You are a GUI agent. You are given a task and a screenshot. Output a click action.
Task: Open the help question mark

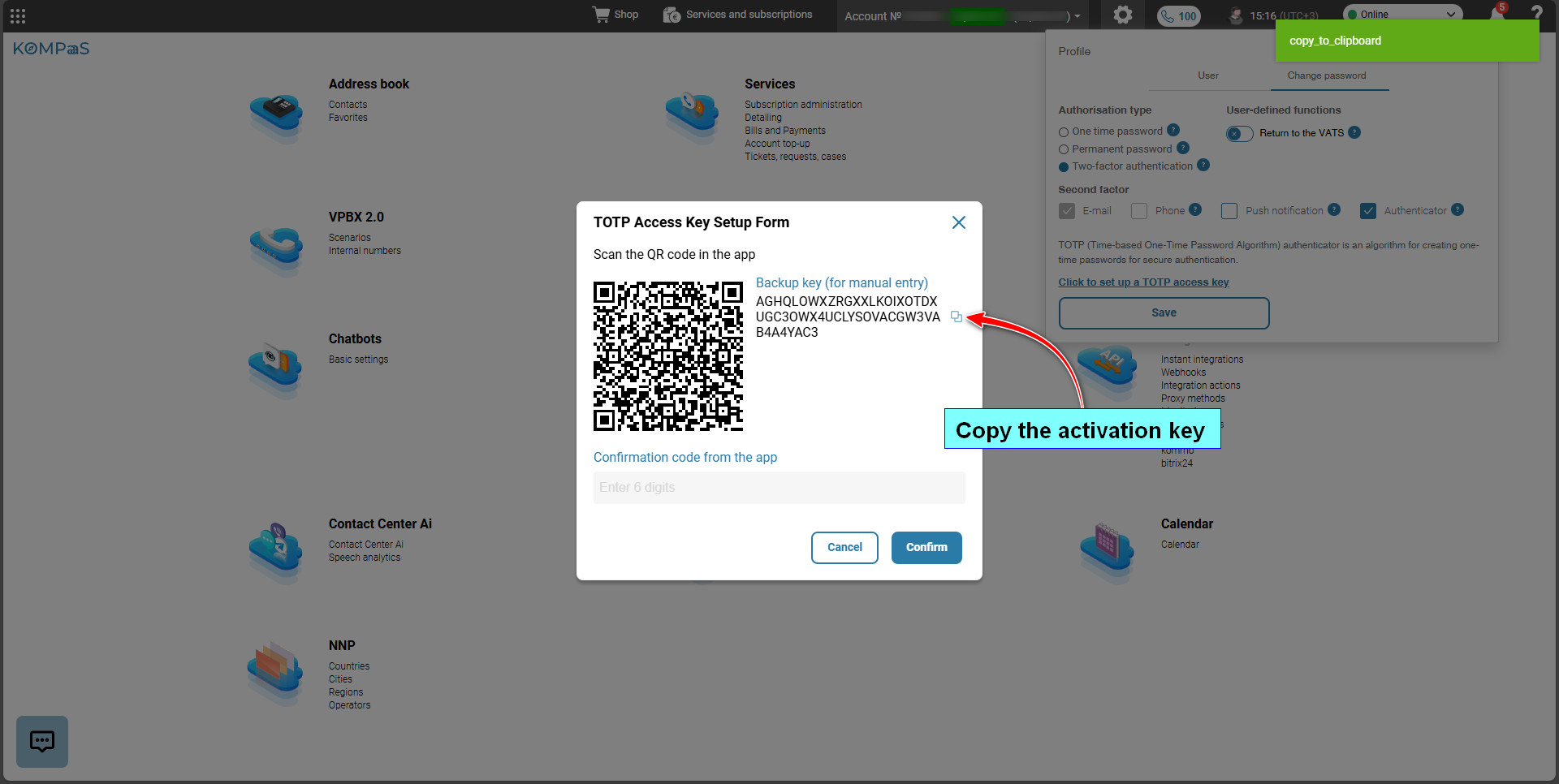[x=1536, y=14]
